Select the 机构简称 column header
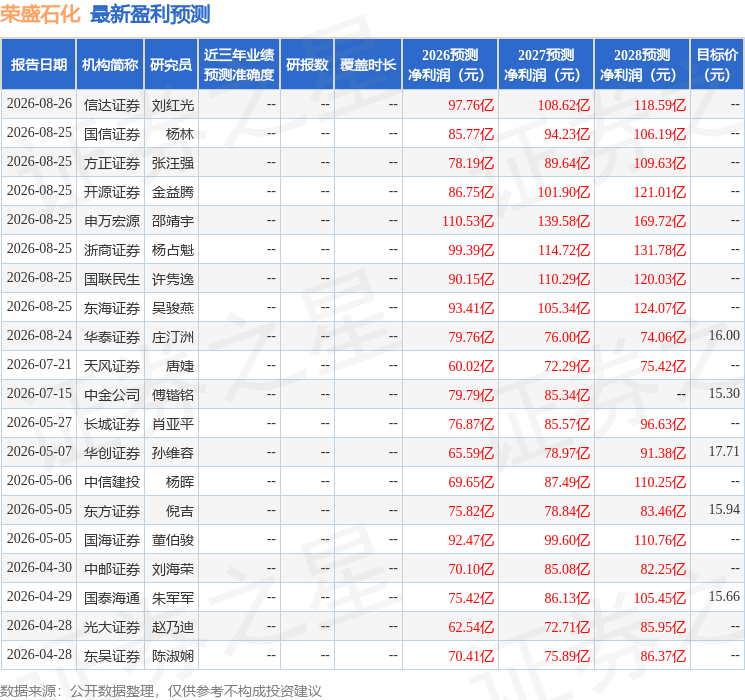 110,65
